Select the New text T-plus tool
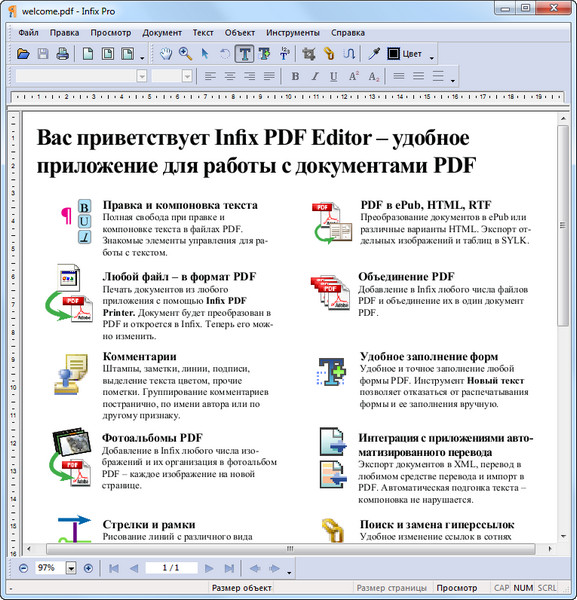 (x=264, y=54)
